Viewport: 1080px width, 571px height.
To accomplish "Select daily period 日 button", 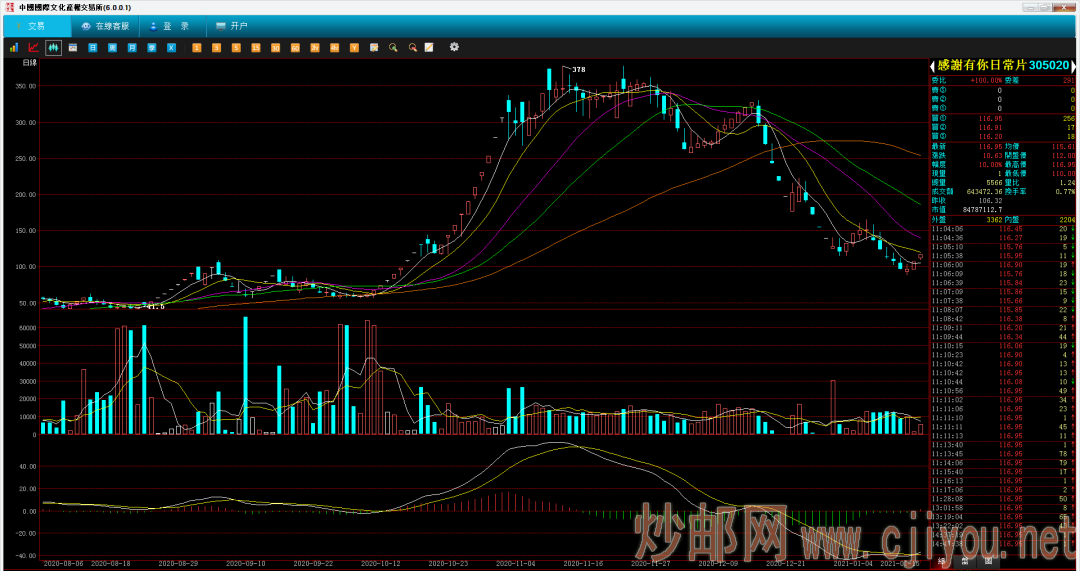I will [92, 48].
